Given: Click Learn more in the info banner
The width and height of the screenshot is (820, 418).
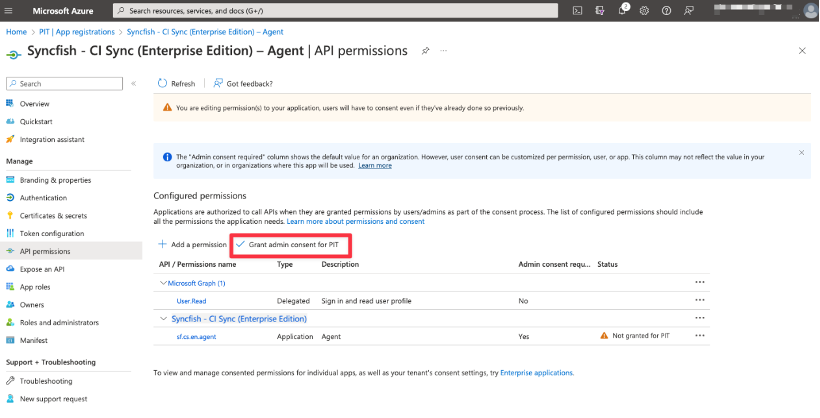Looking at the screenshot, I should coord(375,165).
